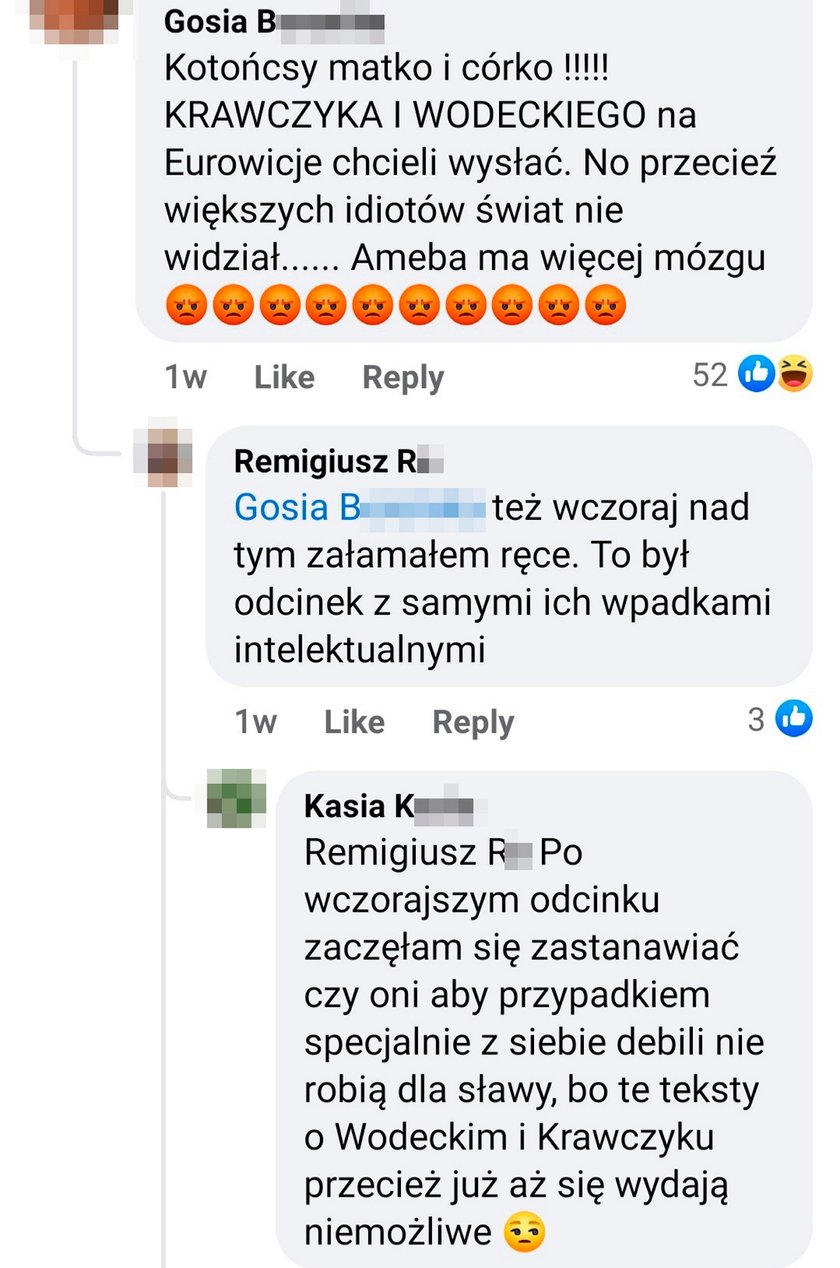Image resolution: width=840 pixels, height=1268 pixels.
Task: Click the blue thumbs-up reaction on Gosia's comment
Action: point(756,374)
